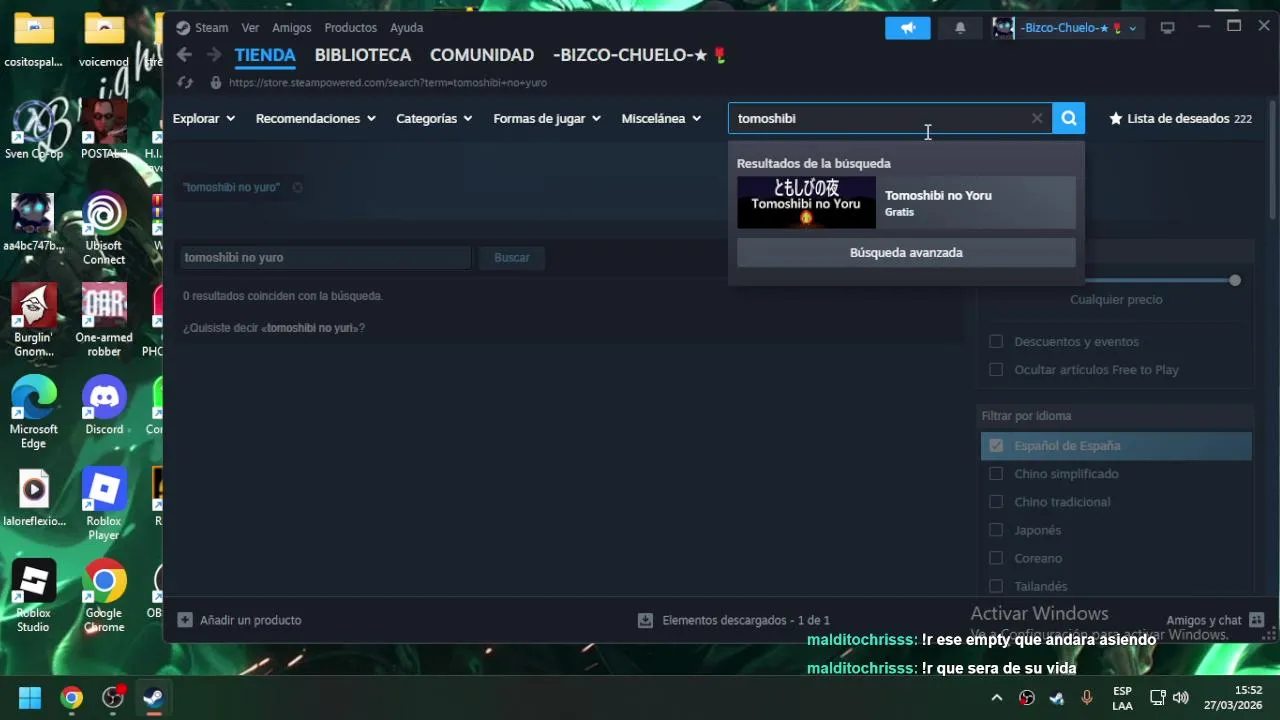The image size is (1280, 720).
Task: Click the Búsqueda avanzada button
Action: [x=906, y=253]
